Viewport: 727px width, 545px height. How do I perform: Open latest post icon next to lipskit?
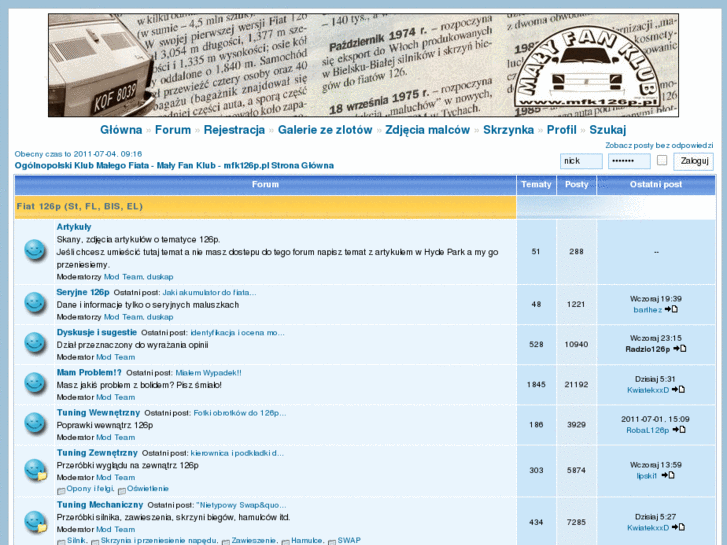tap(668, 475)
